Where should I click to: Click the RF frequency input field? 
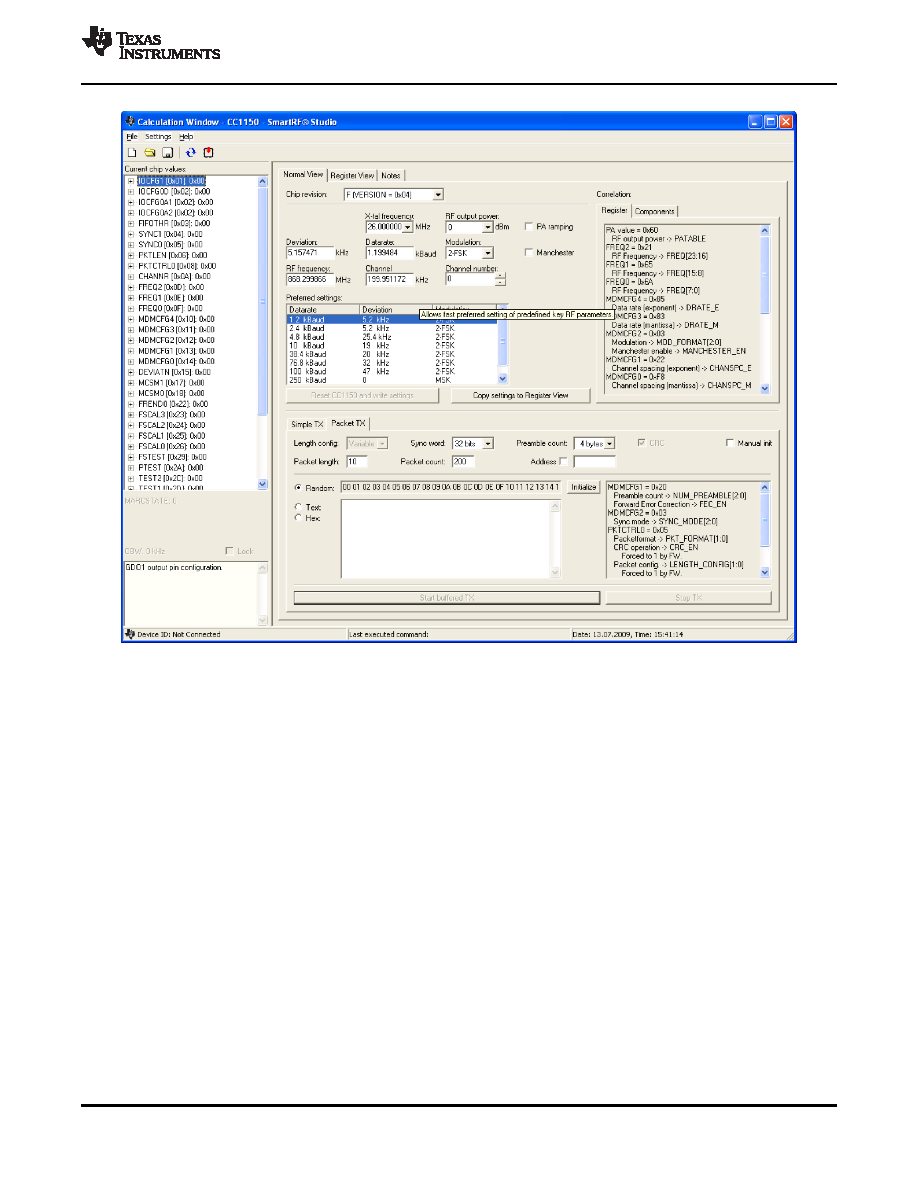tap(309, 280)
